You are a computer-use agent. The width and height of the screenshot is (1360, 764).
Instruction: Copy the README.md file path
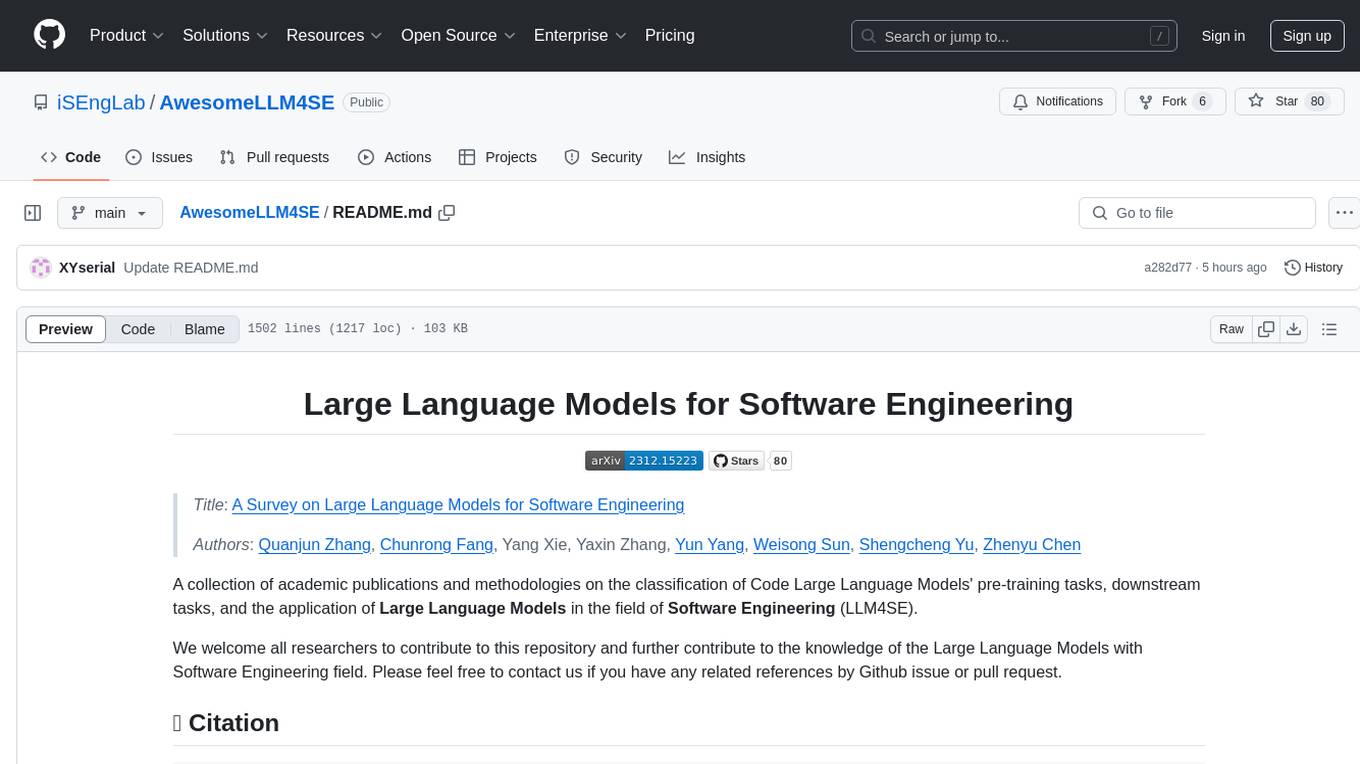(447, 213)
